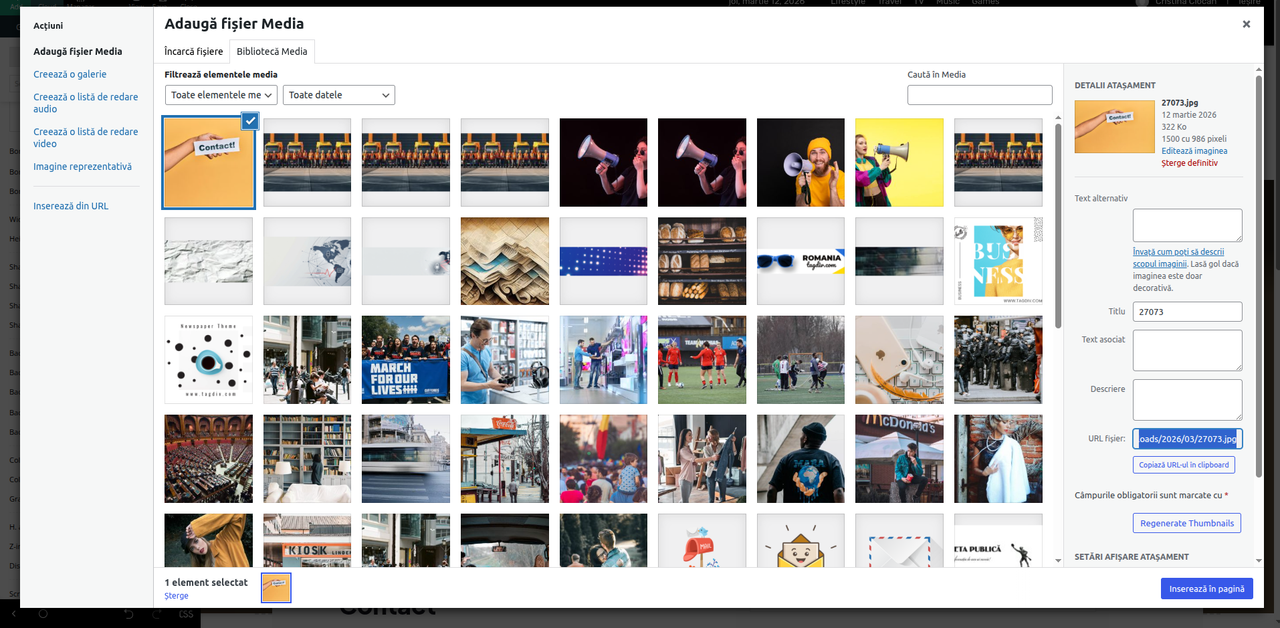The height and width of the screenshot is (628, 1280).
Task: Click the Inserează în pagină button
Action: coord(1206,589)
